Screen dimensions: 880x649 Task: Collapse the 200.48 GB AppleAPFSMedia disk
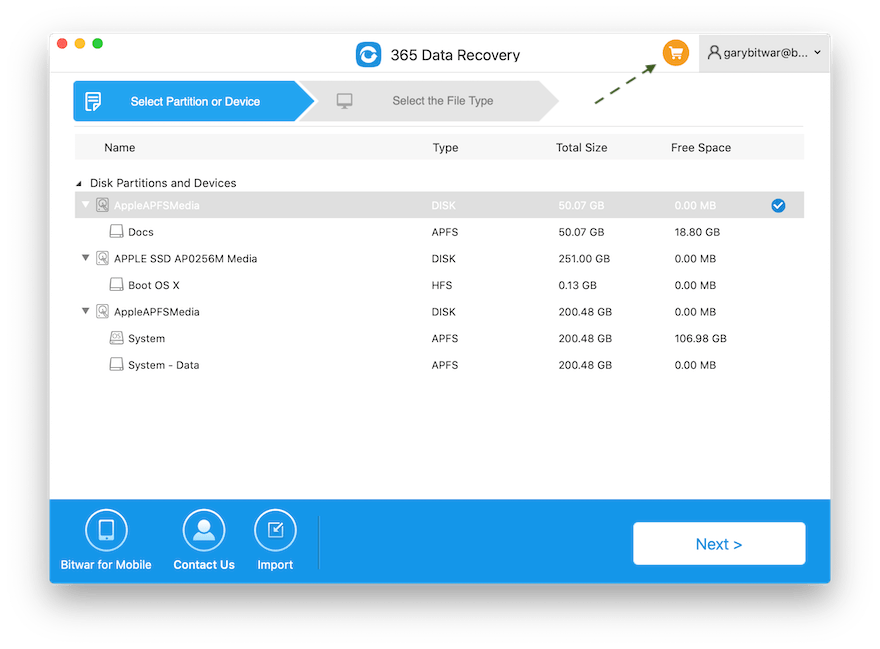tap(85, 311)
